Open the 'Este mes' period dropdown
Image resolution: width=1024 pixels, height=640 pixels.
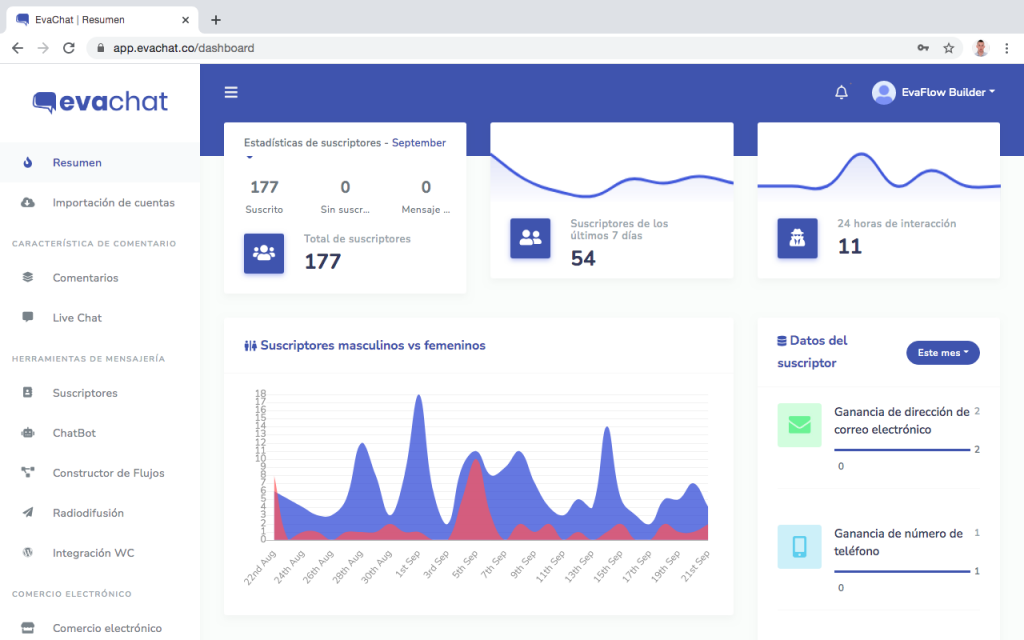[942, 353]
